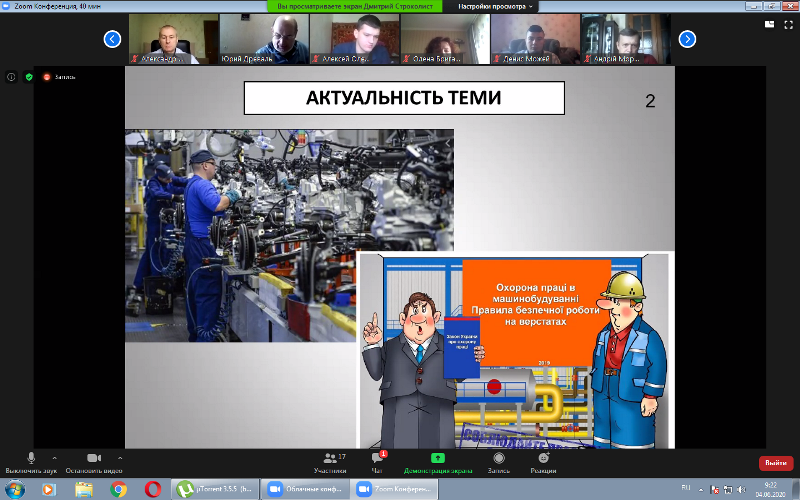Open the Chat panel

click(x=377, y=460)
